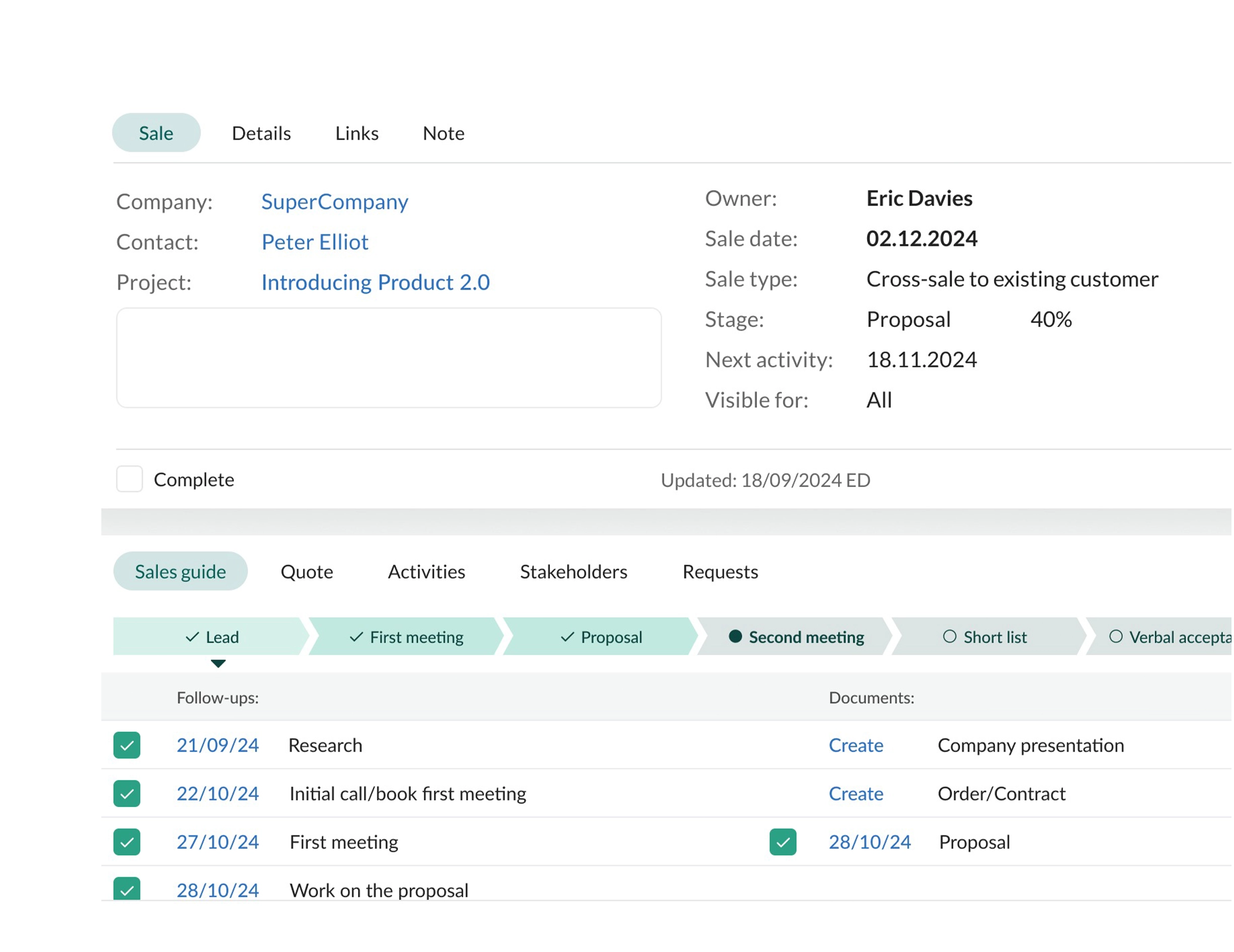Open the Peter Elliot contact

point(315,242)
